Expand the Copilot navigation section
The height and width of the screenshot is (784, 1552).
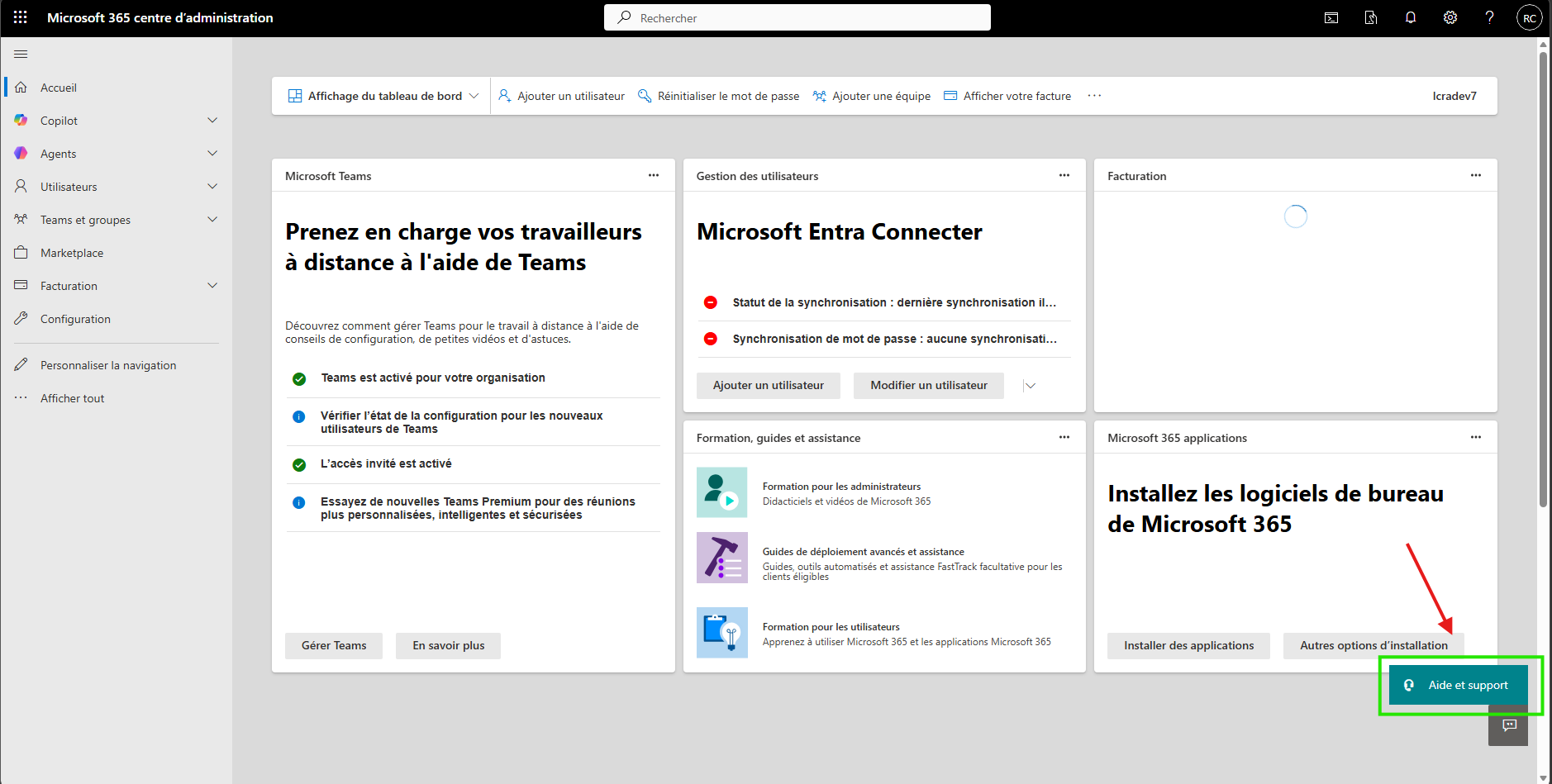[212, 121]
